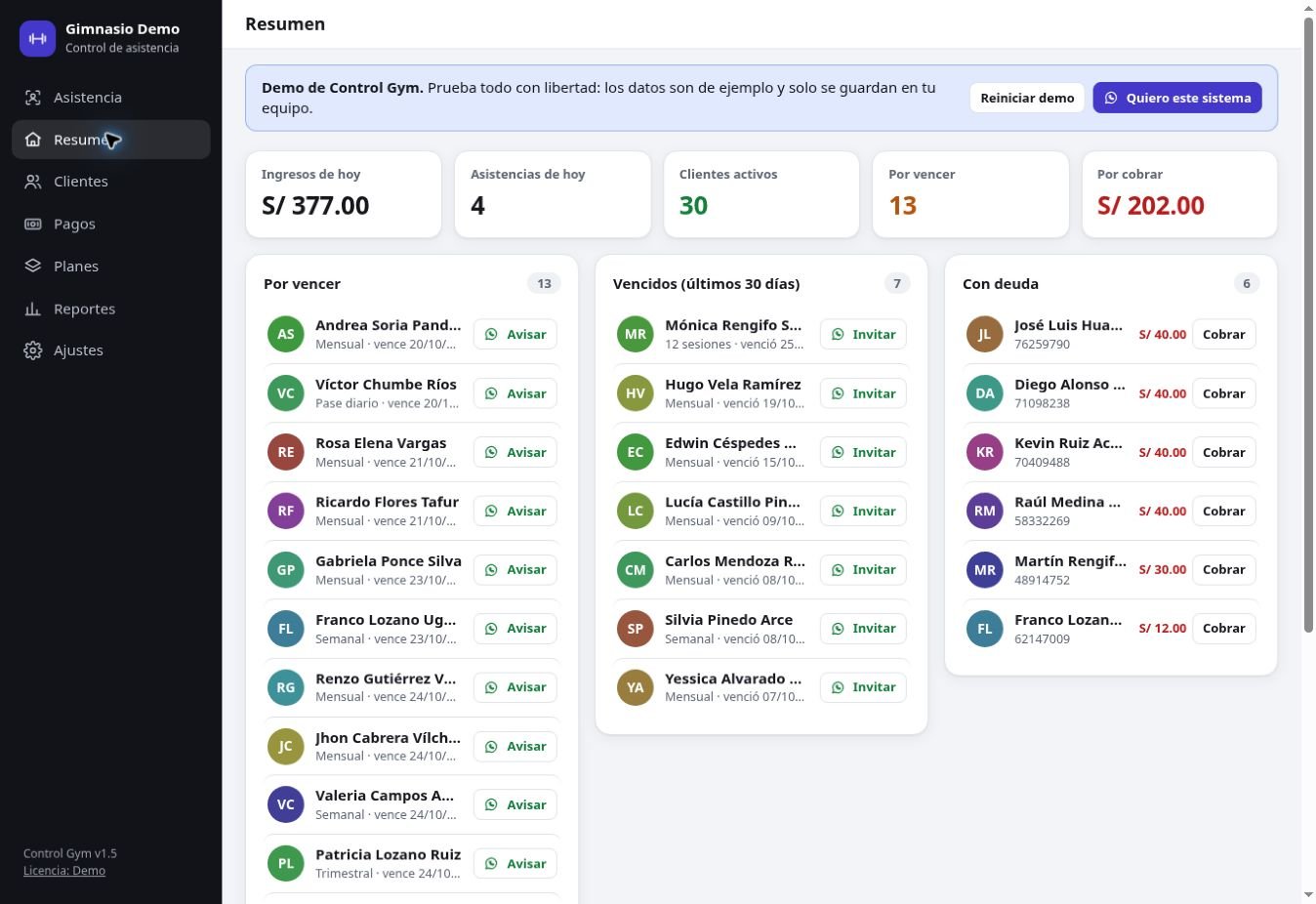Click the JC avatar of Jhon Cabrera
Viewport: 1316px width, 904px height.
click(286, 746)
